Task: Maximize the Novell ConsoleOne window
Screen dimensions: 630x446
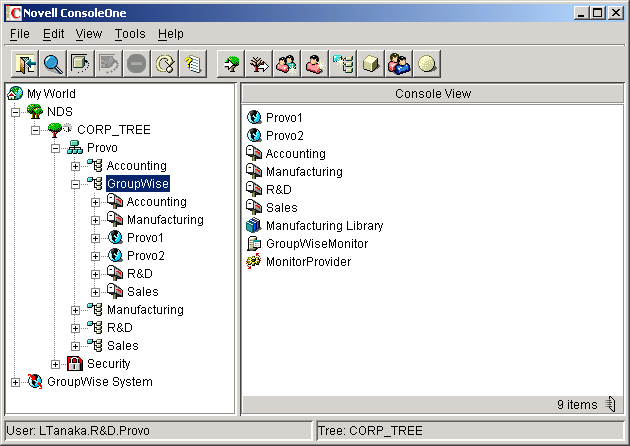Action: coord(597,13)
